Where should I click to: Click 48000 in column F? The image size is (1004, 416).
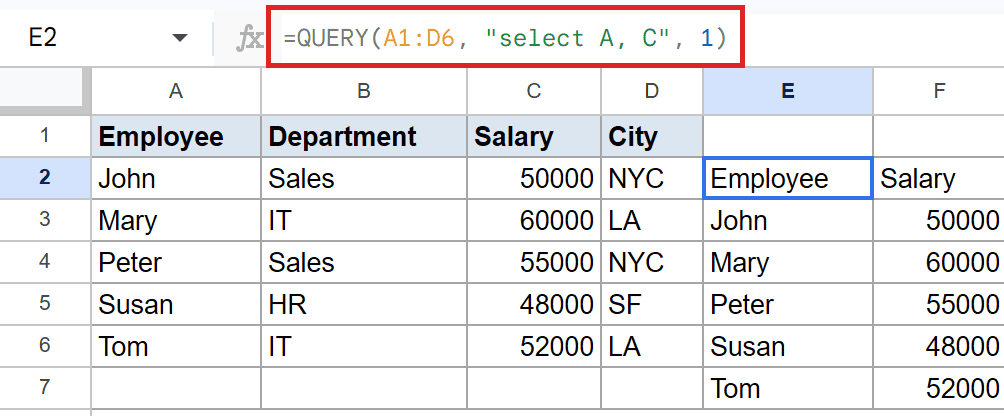pos(939,345)
